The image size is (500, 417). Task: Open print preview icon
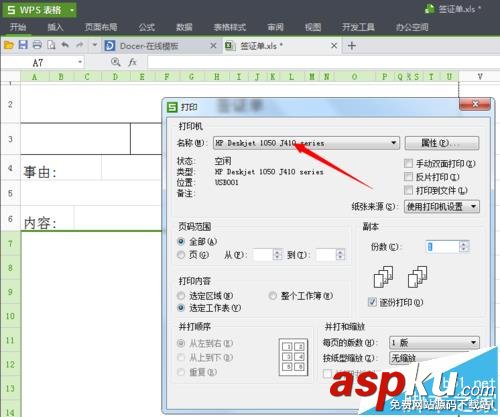[51, 45]
